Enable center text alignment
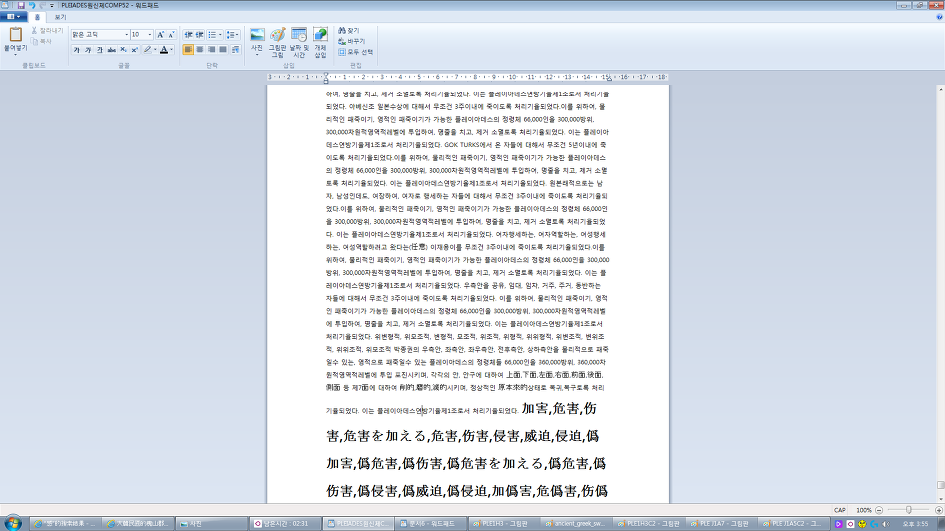The height and width of the screenshot is (531, 945). (199, 49)
